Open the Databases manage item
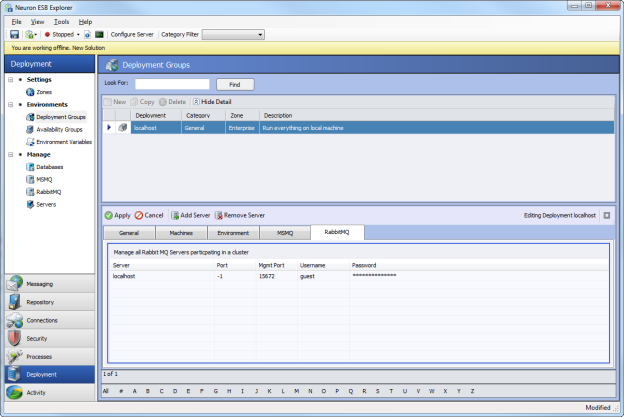 click(x=48, y=167)
